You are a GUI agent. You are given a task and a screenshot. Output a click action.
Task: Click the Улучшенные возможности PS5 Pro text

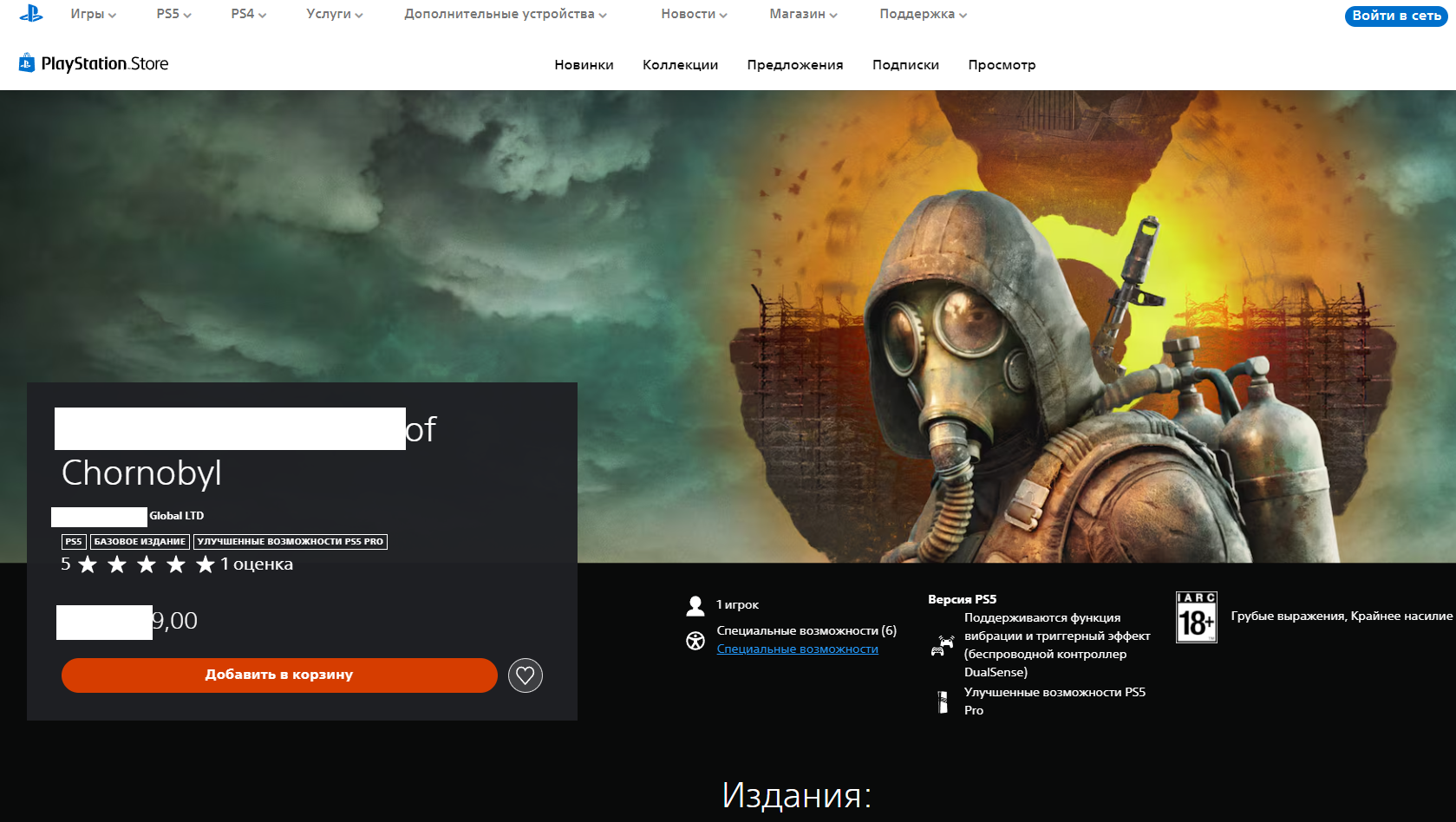coord(1055,701)
